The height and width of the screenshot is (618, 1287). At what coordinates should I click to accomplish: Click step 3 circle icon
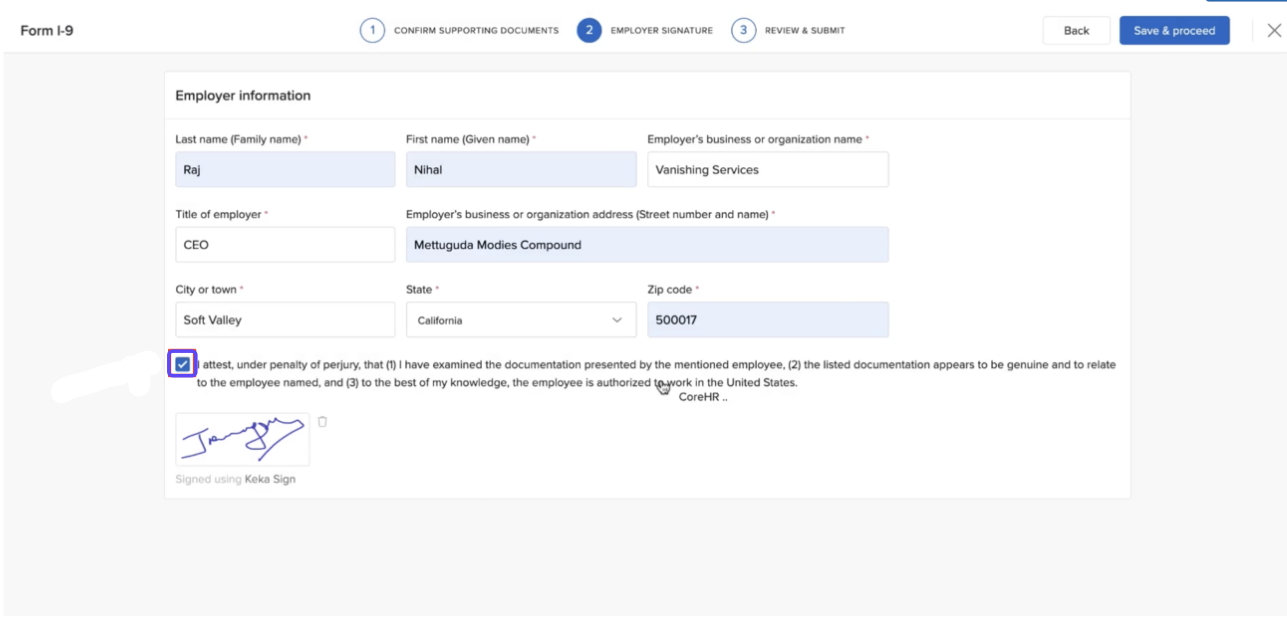743,31
